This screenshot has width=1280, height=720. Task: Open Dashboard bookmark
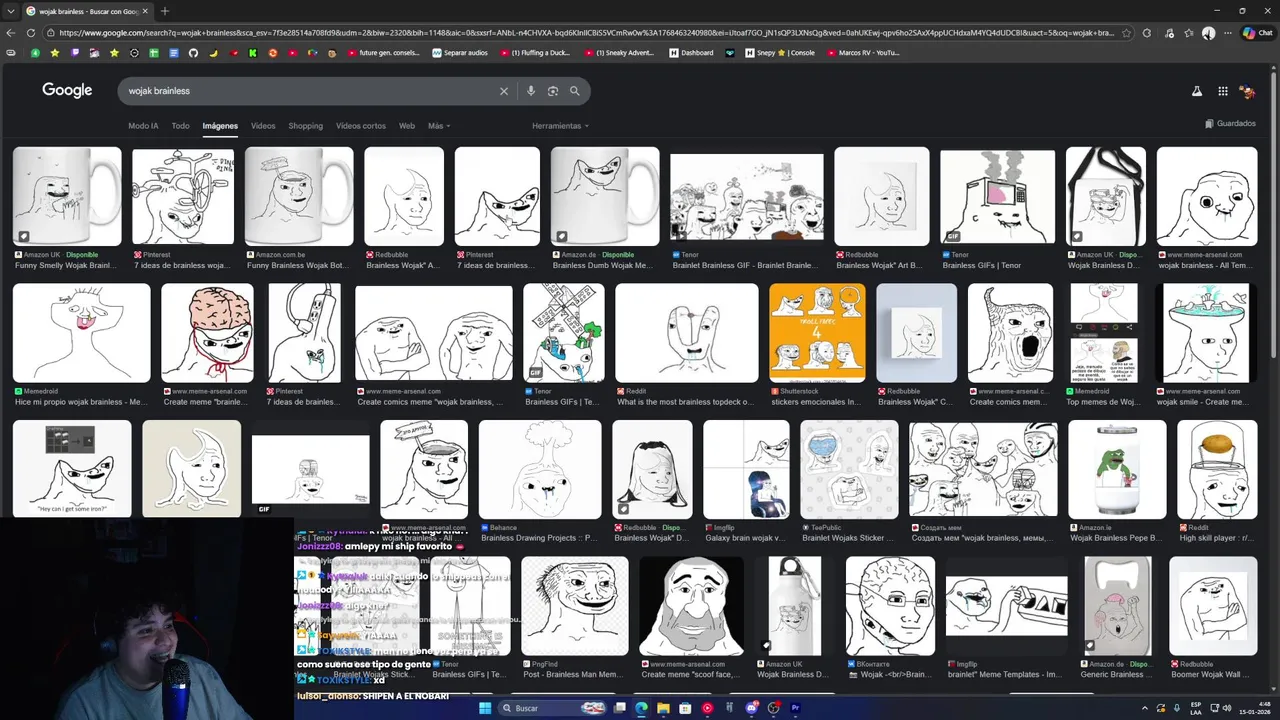691,53
